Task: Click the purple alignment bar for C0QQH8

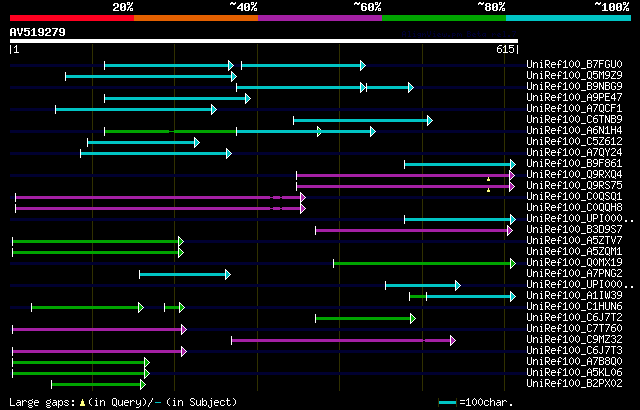Action: point(158,208)
